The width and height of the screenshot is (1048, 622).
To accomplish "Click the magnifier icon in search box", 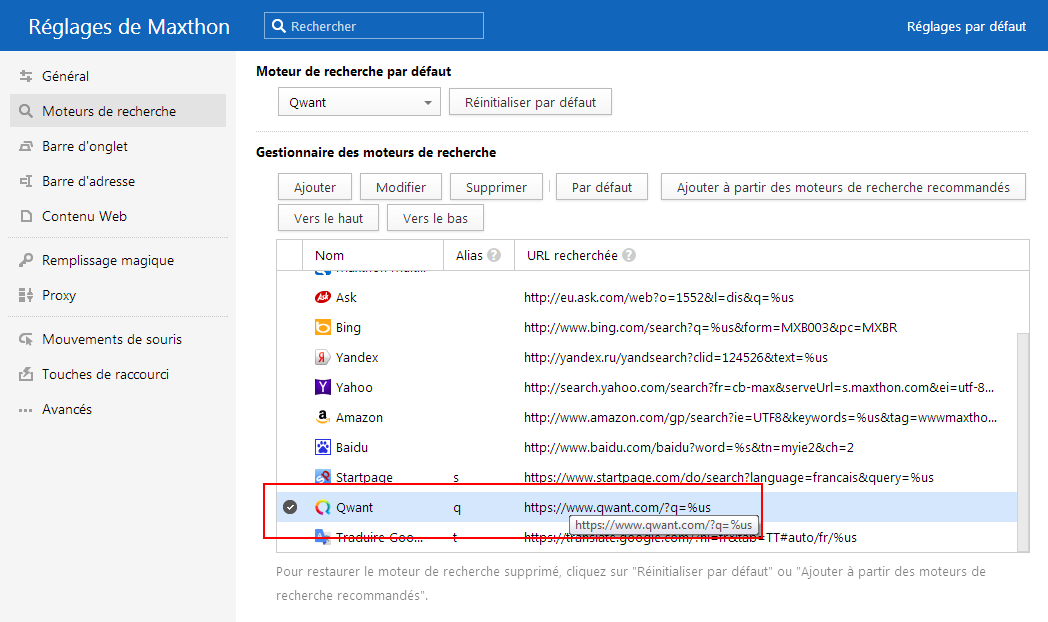I will (279, 26).
